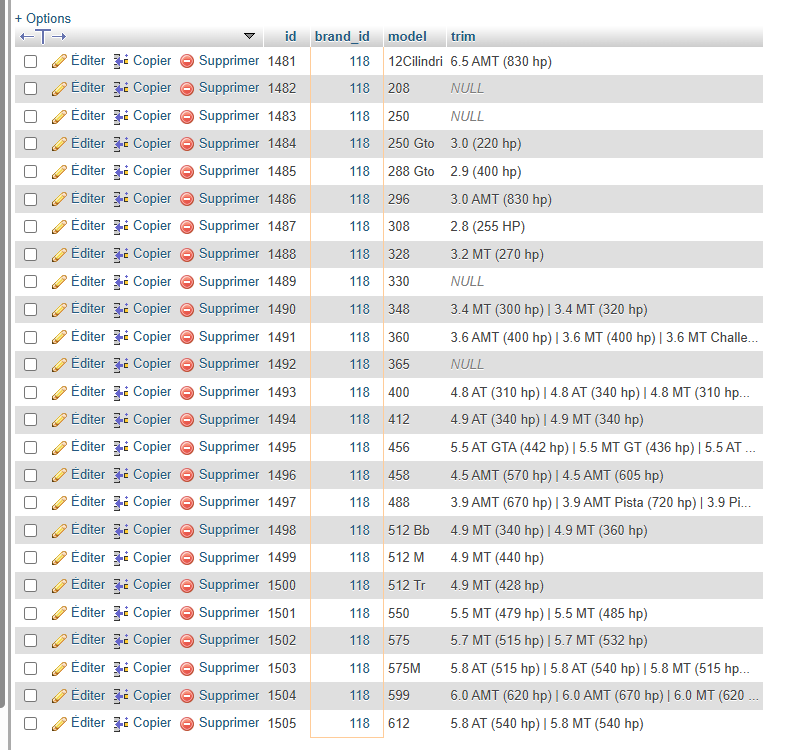The width and height of the screenshot is (794, 750).
Task: Sort by the brand_id column header
Action: 342,36
